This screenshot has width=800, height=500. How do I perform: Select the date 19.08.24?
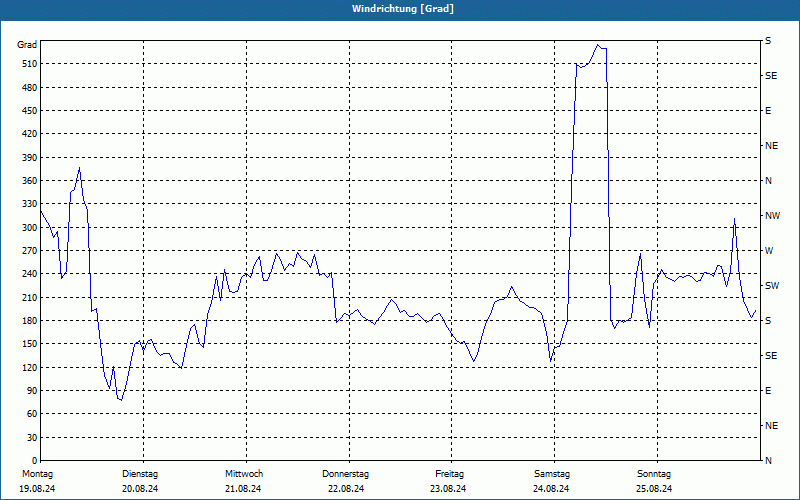pos(37,489)
